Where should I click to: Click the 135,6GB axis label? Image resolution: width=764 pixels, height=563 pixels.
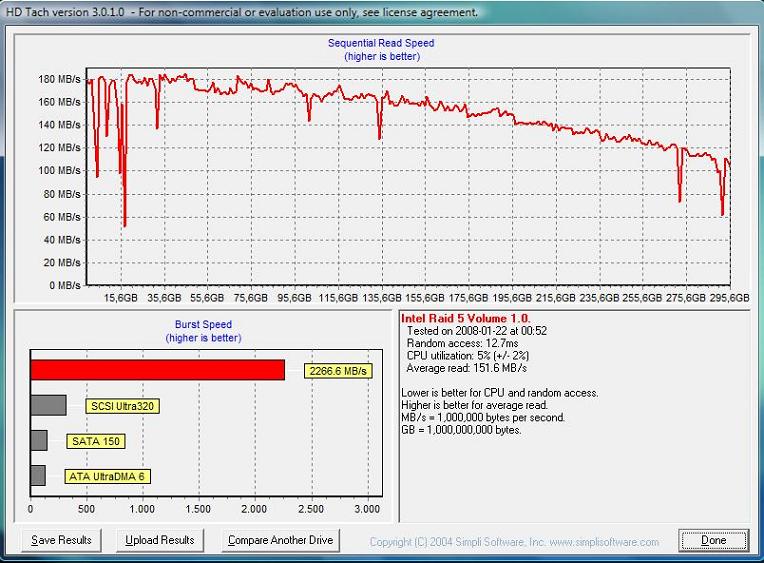pyautogui.click(x=382, y=298)
